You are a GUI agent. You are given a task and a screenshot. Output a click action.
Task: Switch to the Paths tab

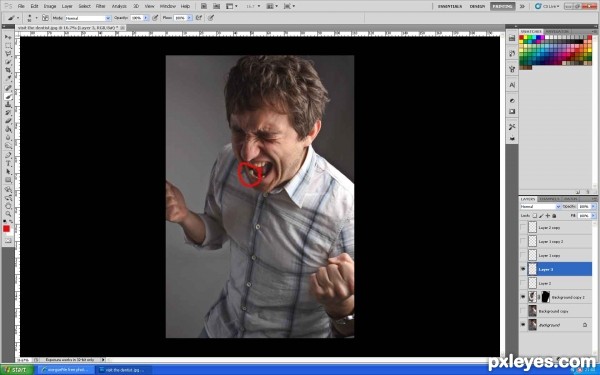570,199
